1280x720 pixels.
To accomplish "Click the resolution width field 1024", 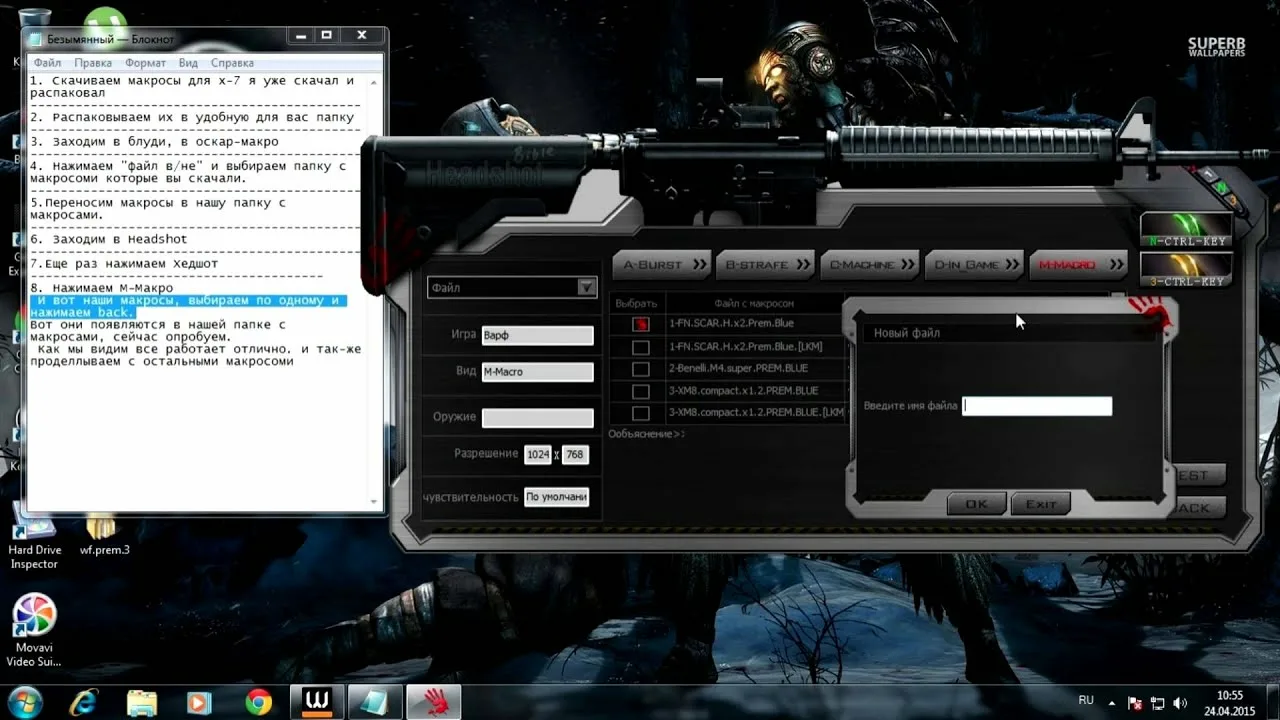I will (538, 455).
